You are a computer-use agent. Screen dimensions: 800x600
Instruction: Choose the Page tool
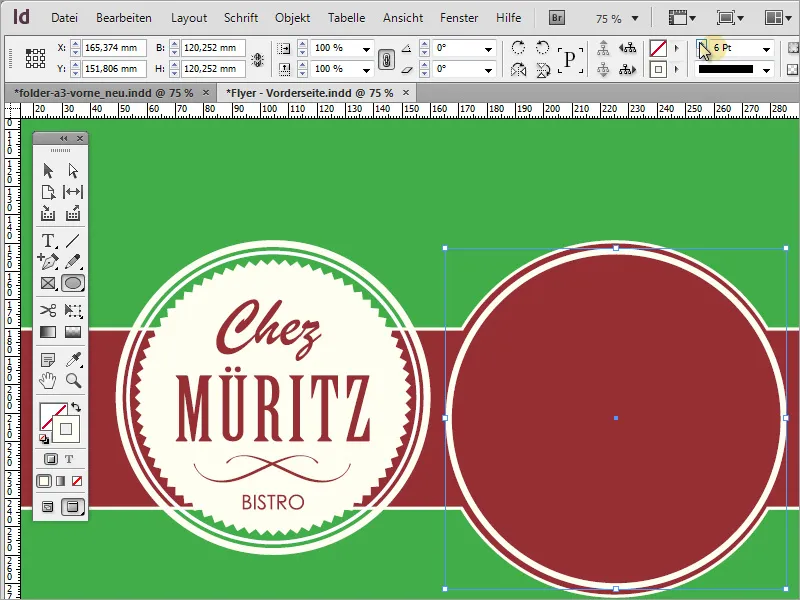[48, 192]
